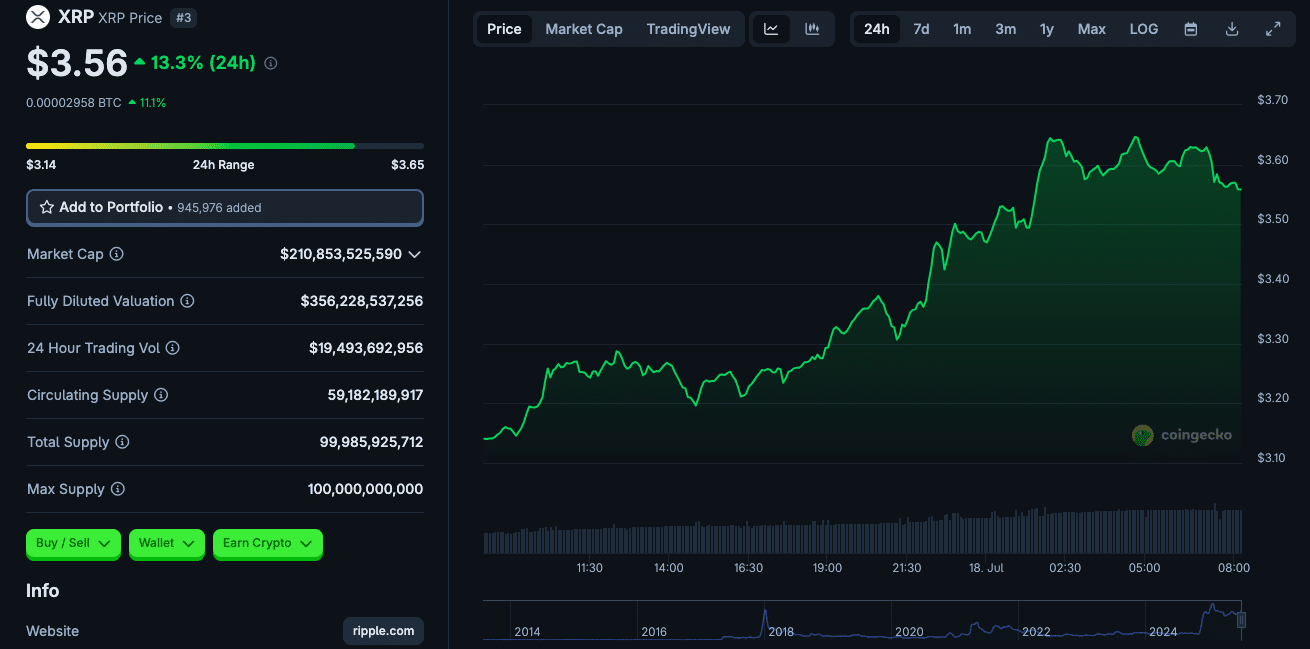Show Market Cap info tooltip icon

tap(116, 254)
